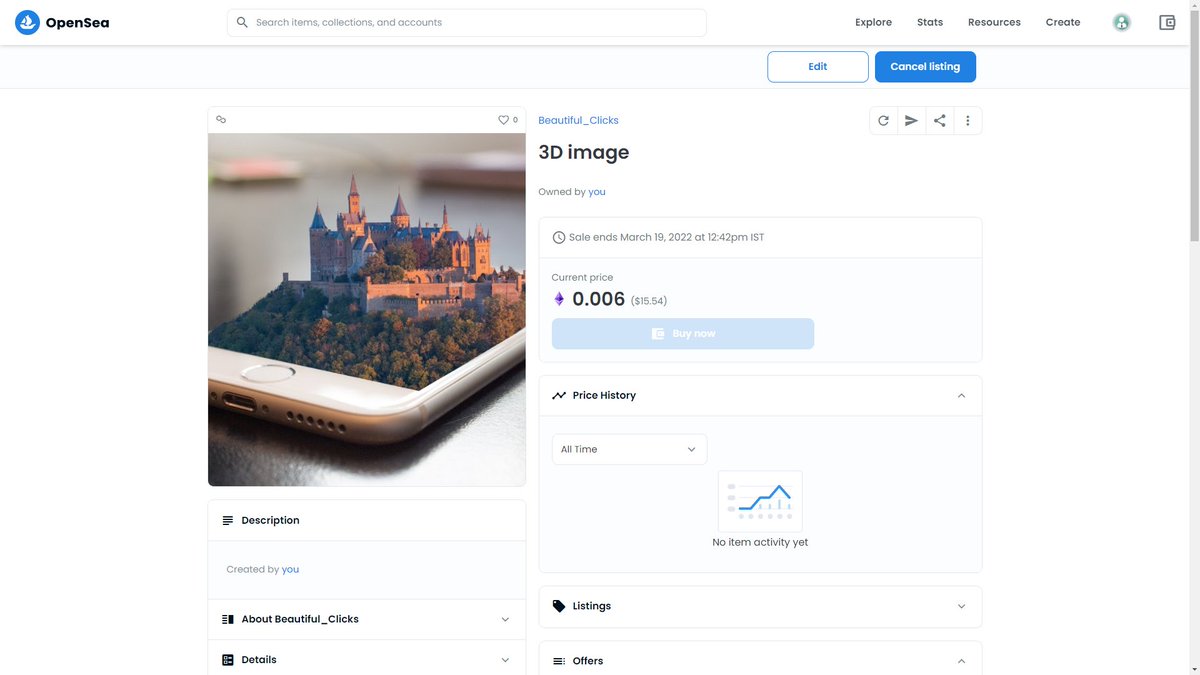Open the Resources menu
This screenshot has width=1200, height=675.
click(994, 22)
